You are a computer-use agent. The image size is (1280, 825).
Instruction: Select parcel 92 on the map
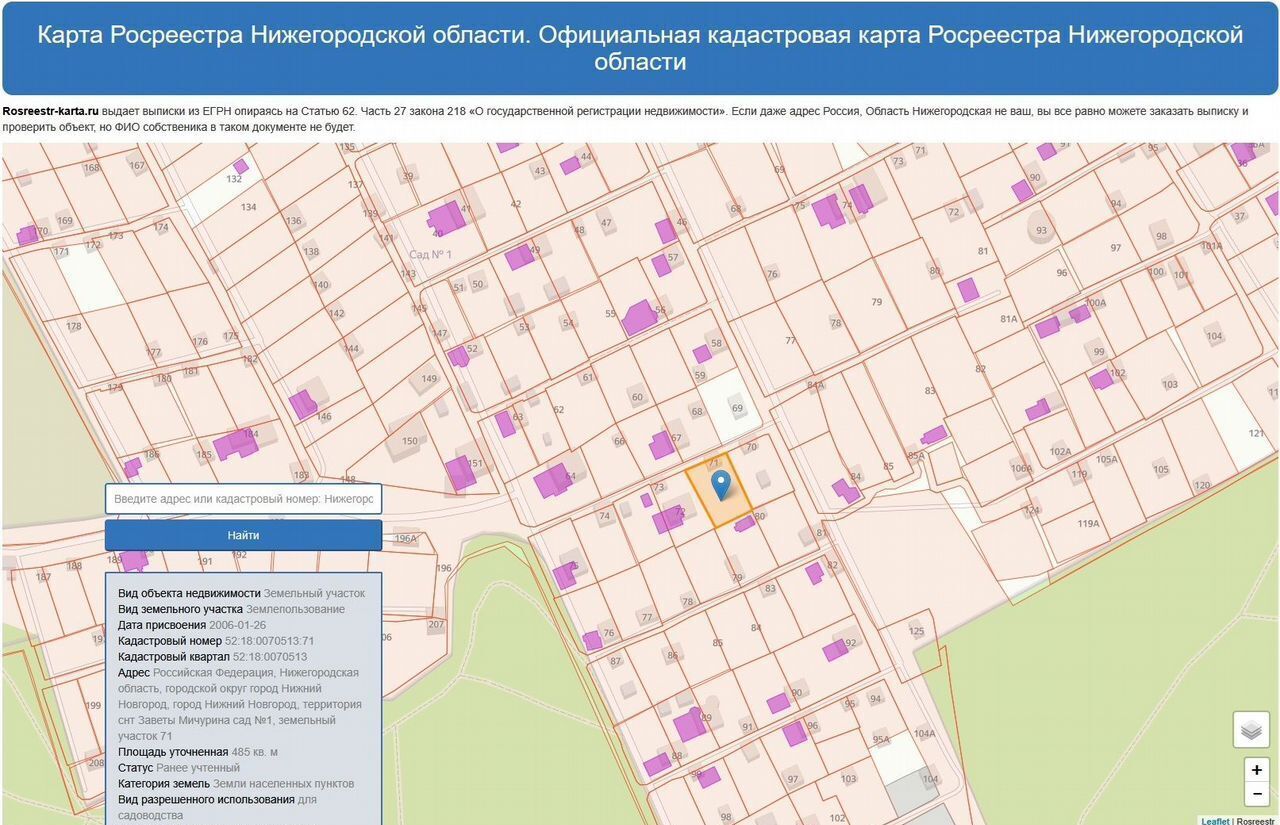tap(851, 643)
